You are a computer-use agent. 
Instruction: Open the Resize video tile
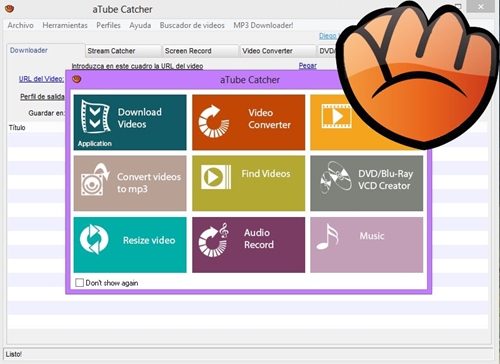pos(130,245)
